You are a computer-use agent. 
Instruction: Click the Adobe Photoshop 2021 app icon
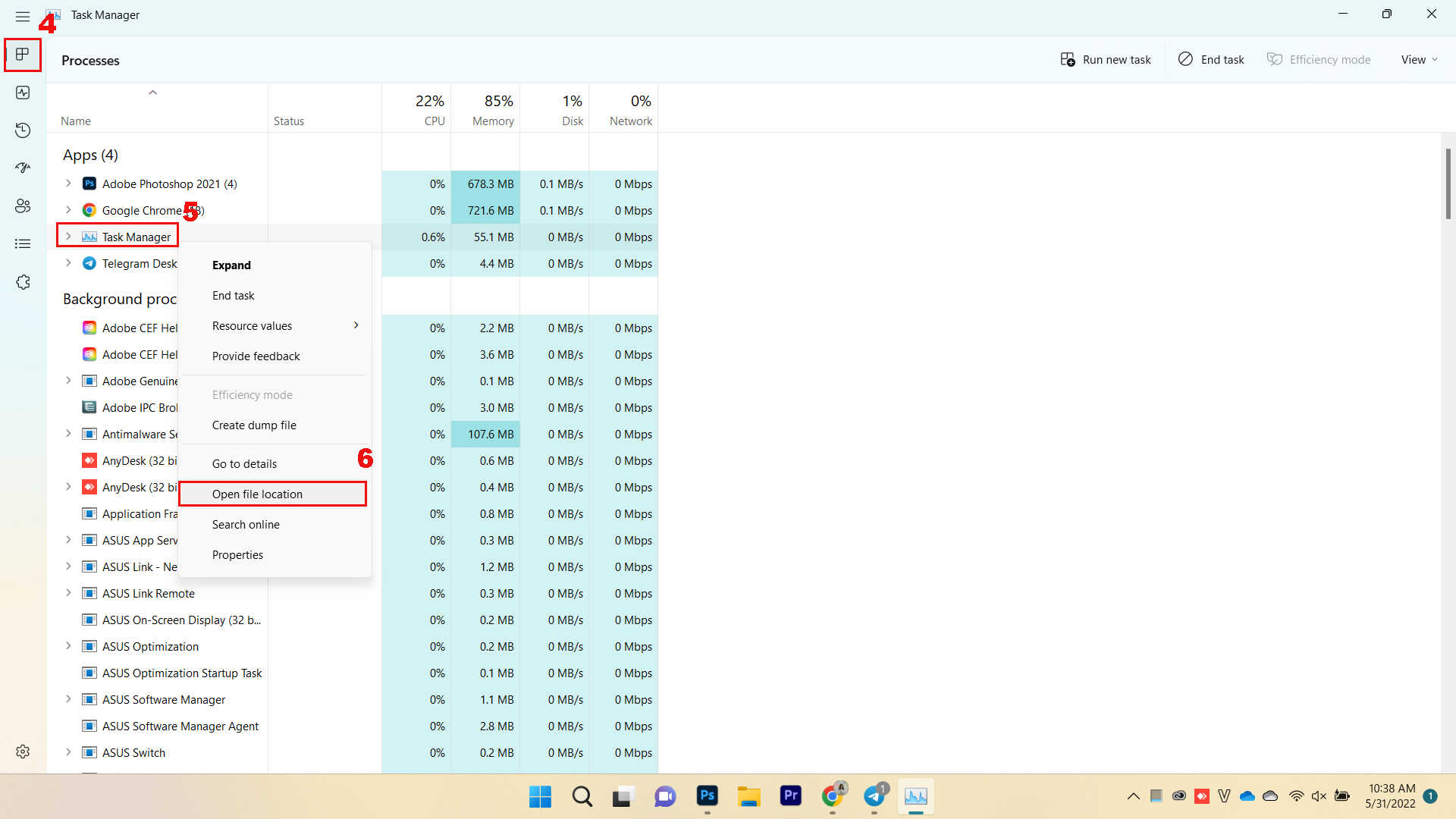point(89,184)
